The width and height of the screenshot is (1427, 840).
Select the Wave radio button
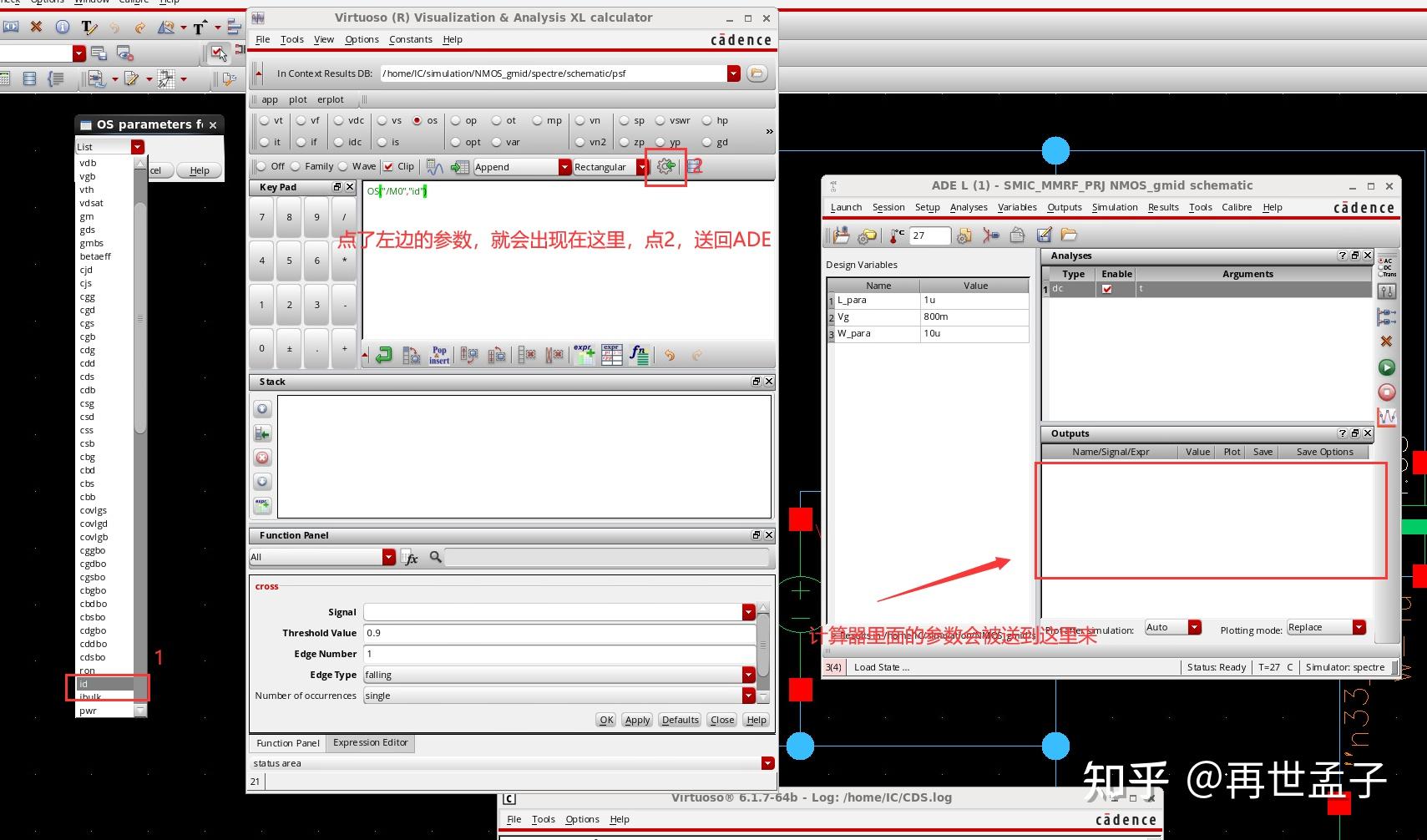pyautogui.click(x=342, y=166)
